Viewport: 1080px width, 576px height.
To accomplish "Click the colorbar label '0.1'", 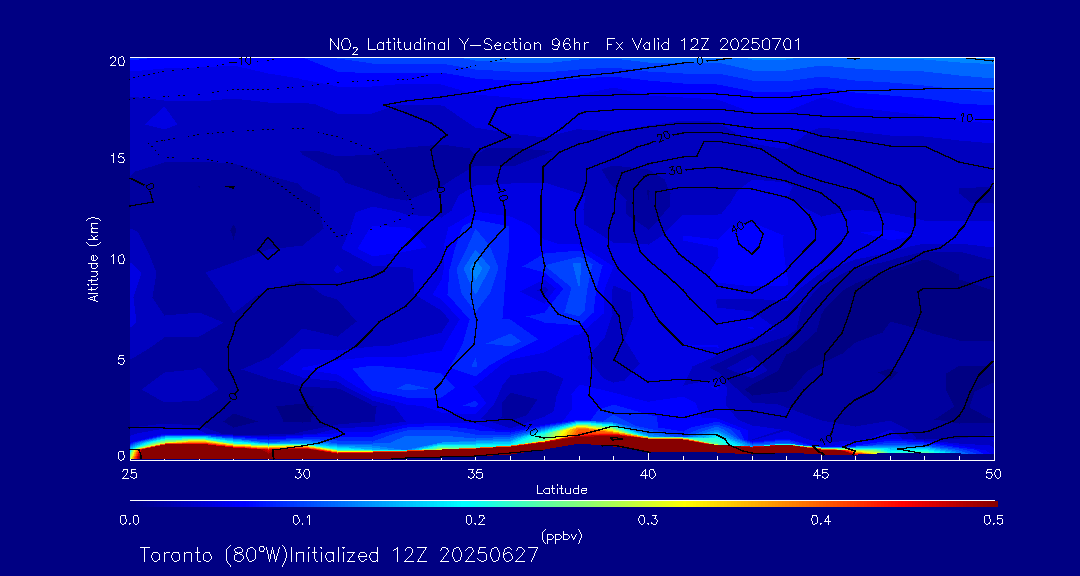I will [x=302, y=521].
